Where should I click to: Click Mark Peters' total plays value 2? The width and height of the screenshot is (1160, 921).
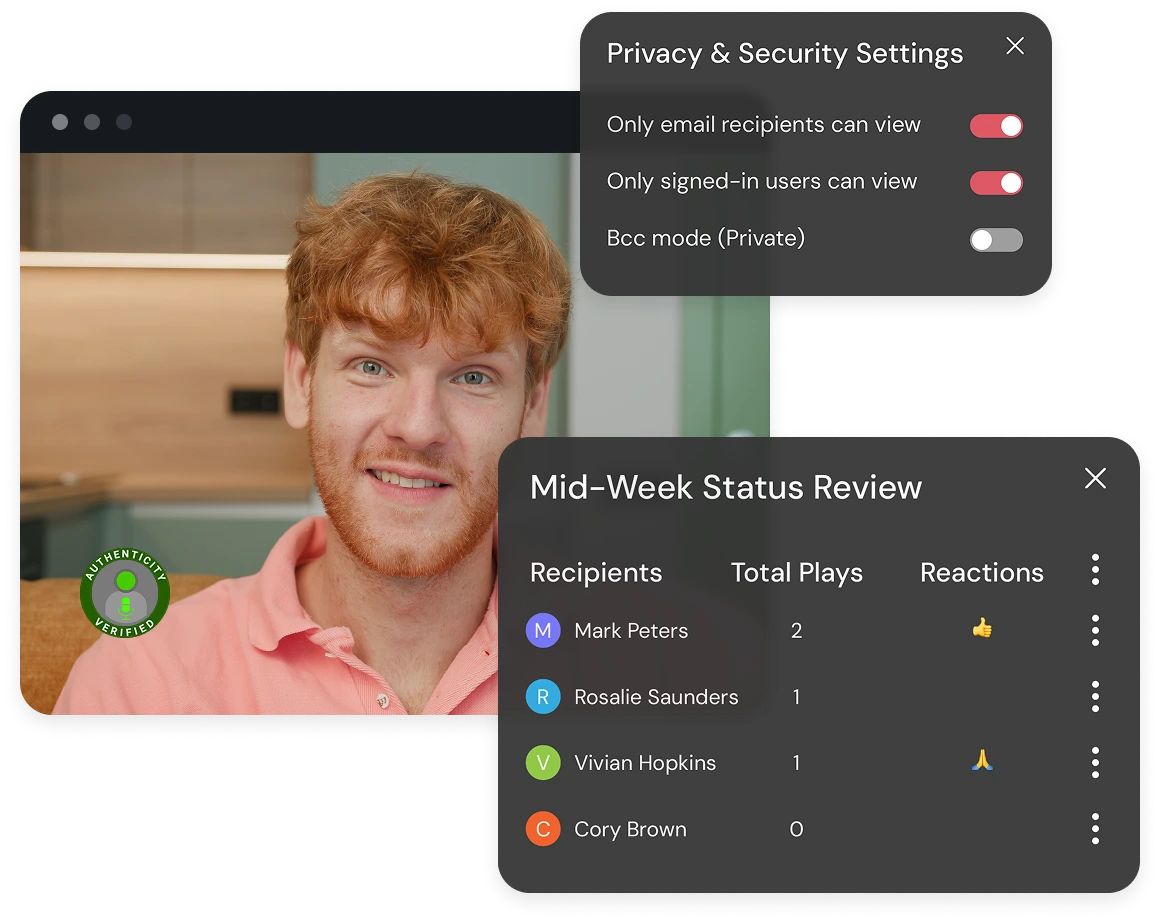796,630
